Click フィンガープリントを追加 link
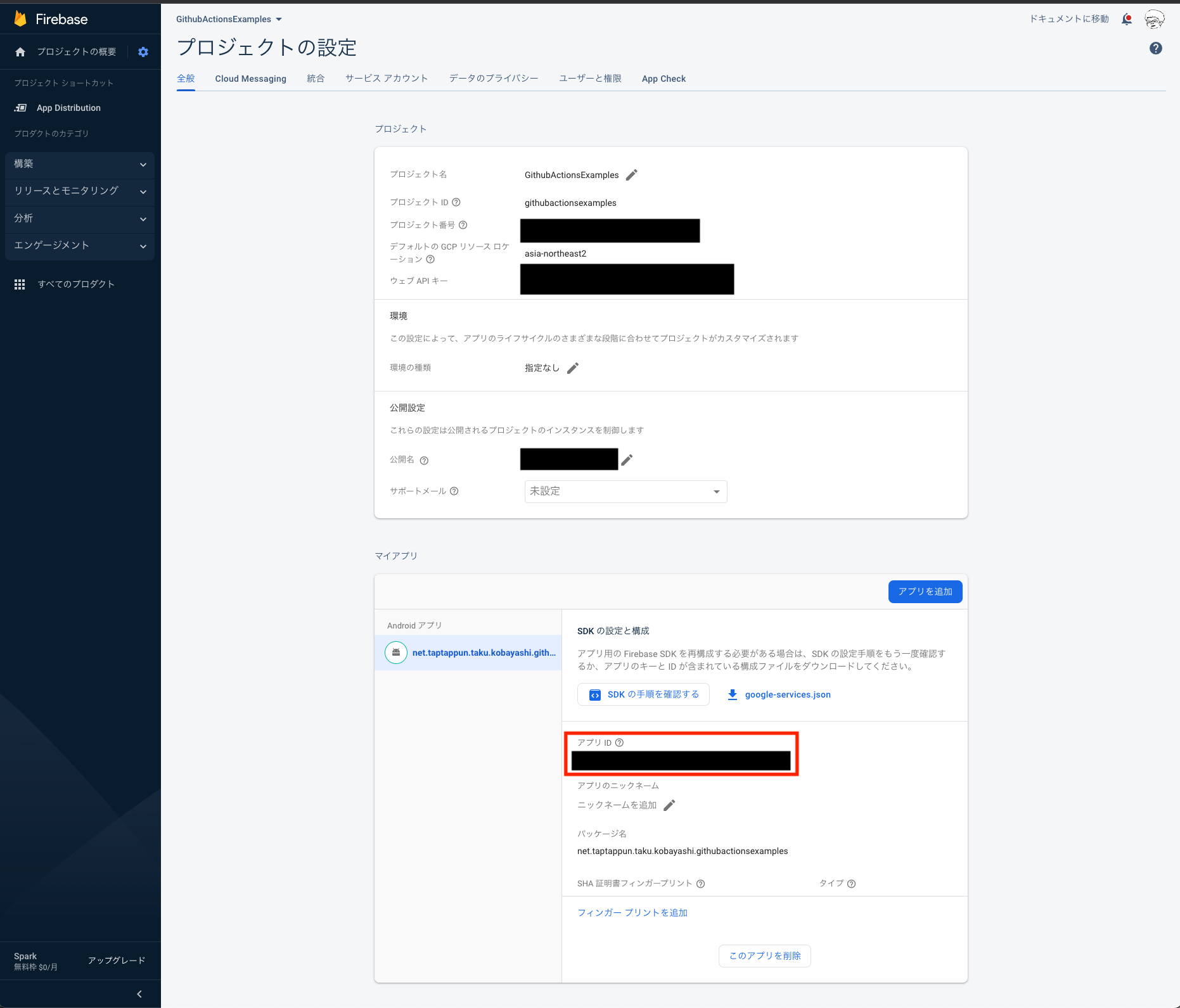 pyautogui.click(x=632, y=912)
